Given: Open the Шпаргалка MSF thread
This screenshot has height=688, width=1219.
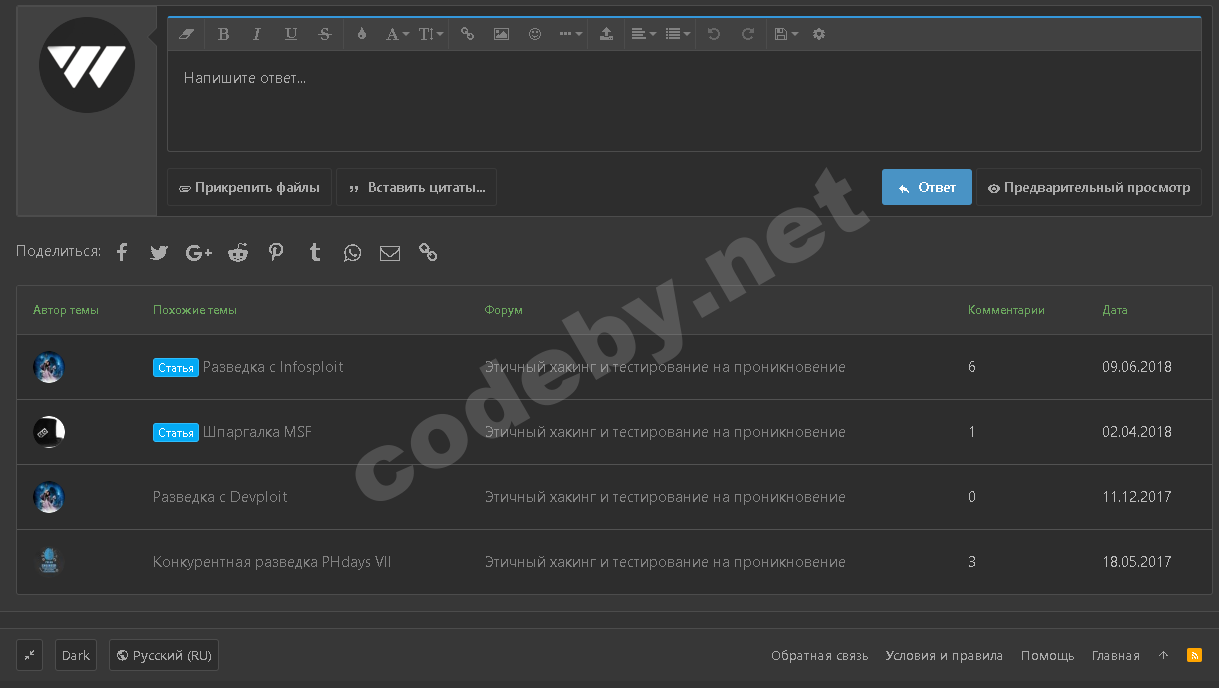Looking at the screenshot, I should 257,432.
